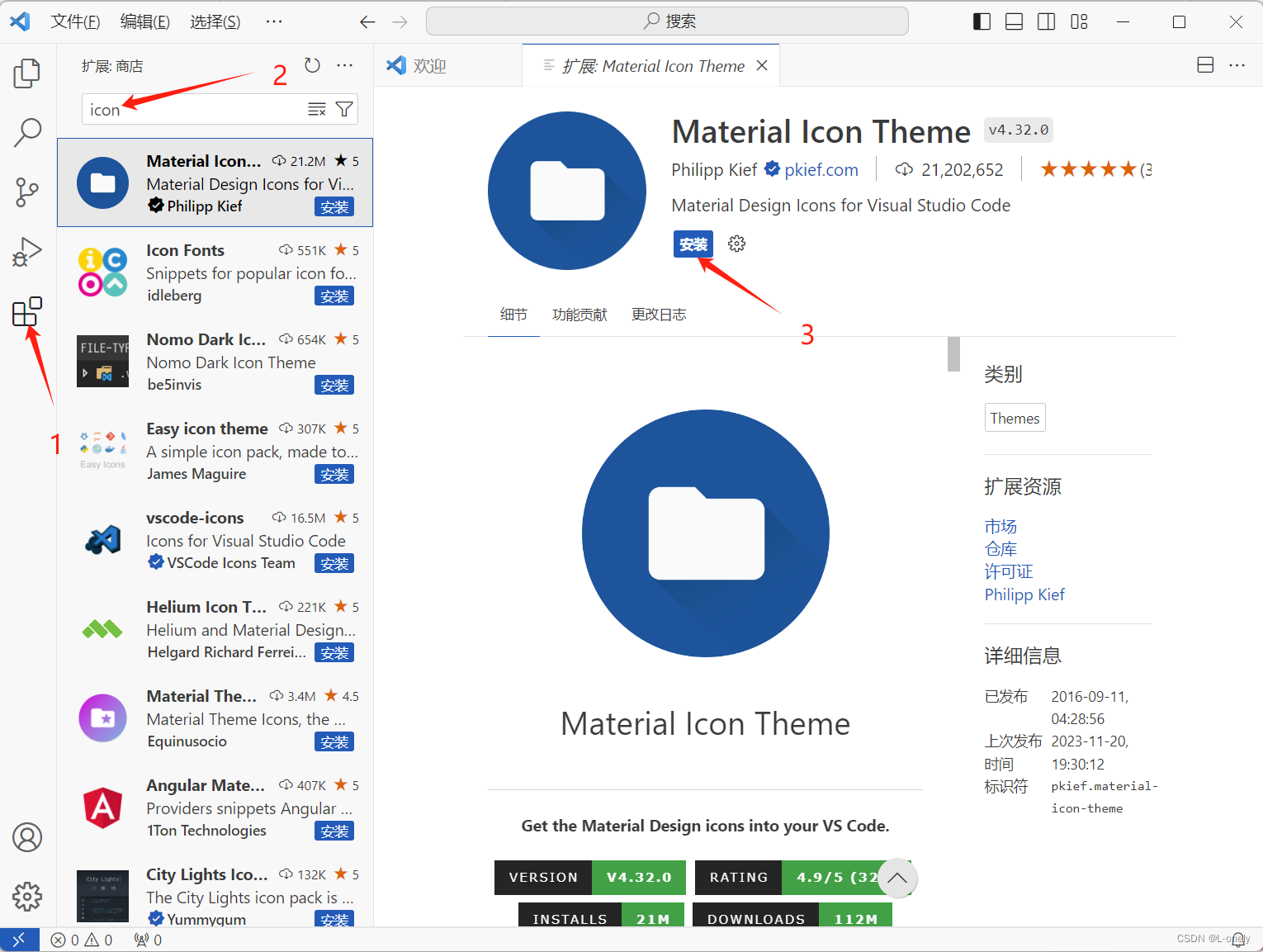Open the 市场 resource link
This screenshot has height=952, width=1263.
pyautogui.click(x=1000, y=527)
